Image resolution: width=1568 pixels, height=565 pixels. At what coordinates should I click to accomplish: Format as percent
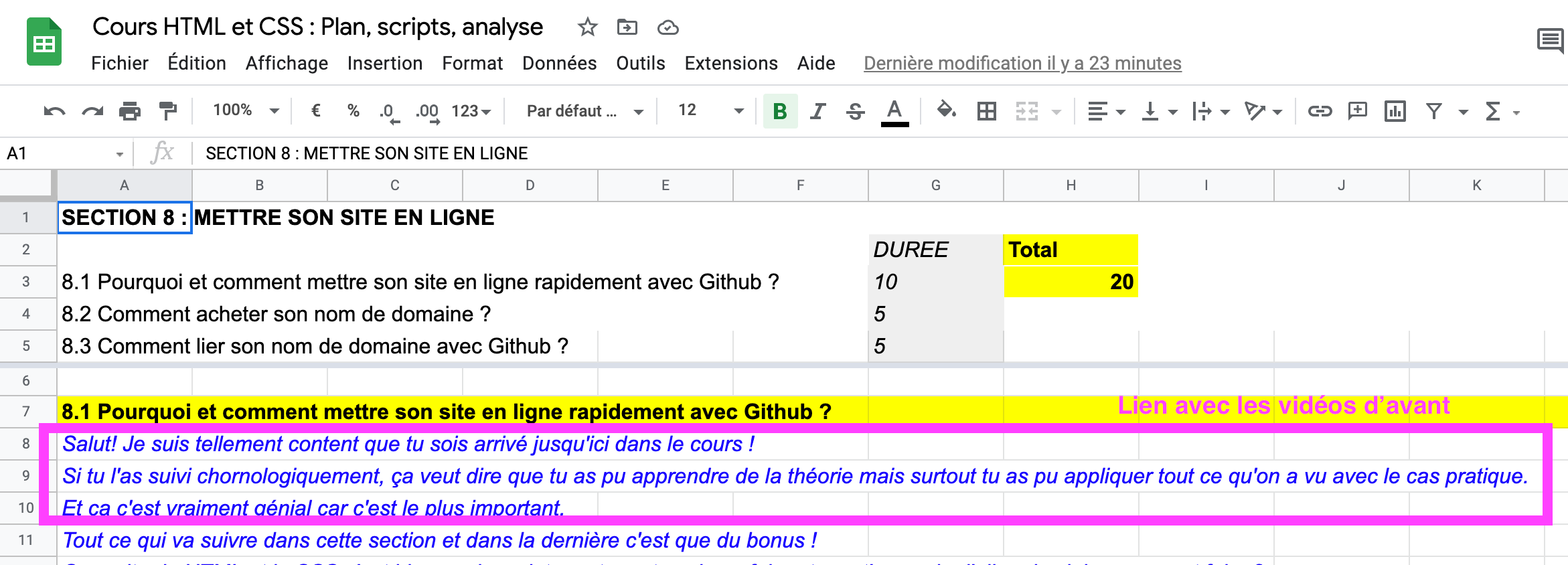354,110
